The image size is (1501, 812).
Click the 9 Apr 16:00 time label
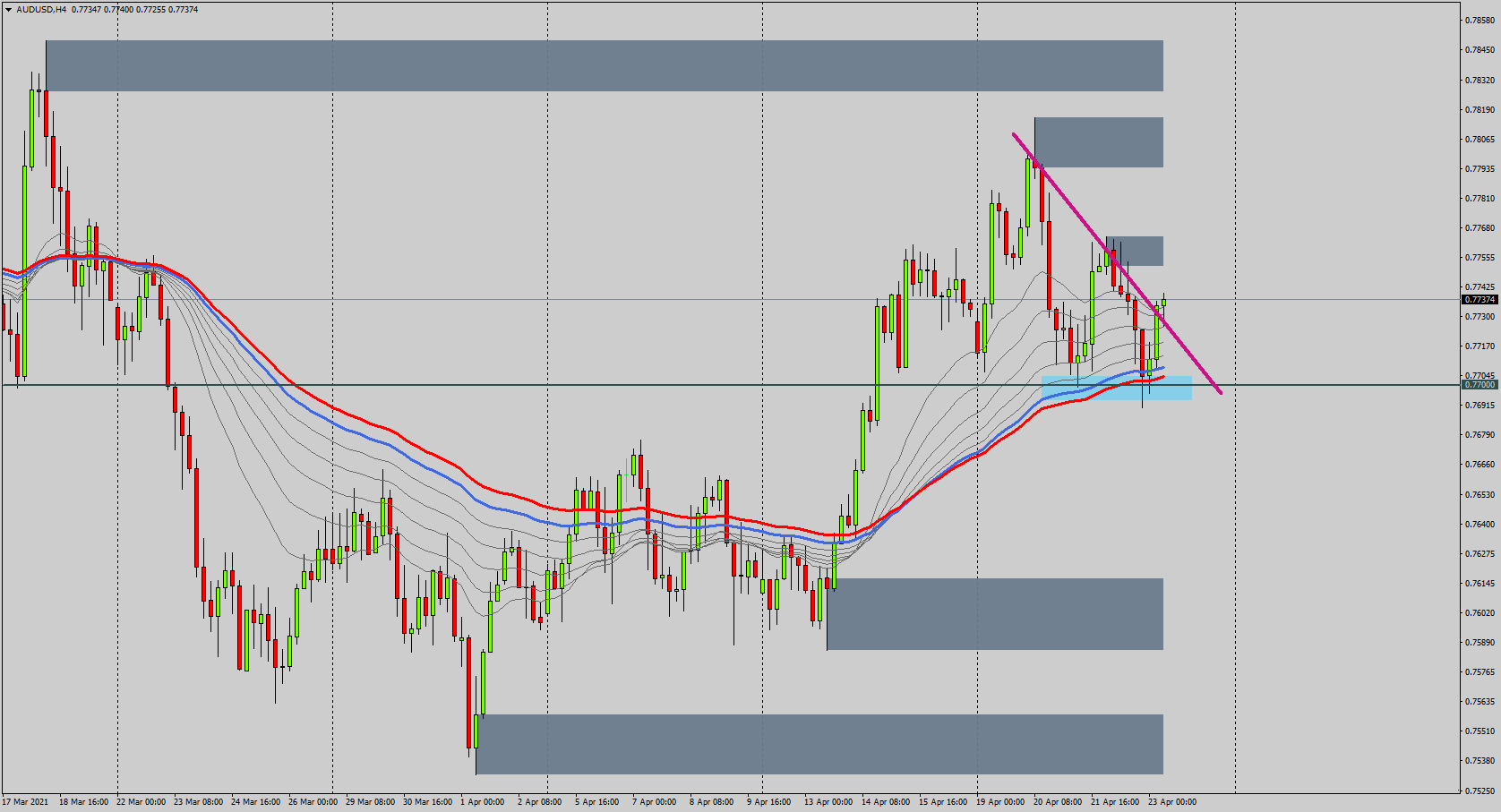(768, 802)
